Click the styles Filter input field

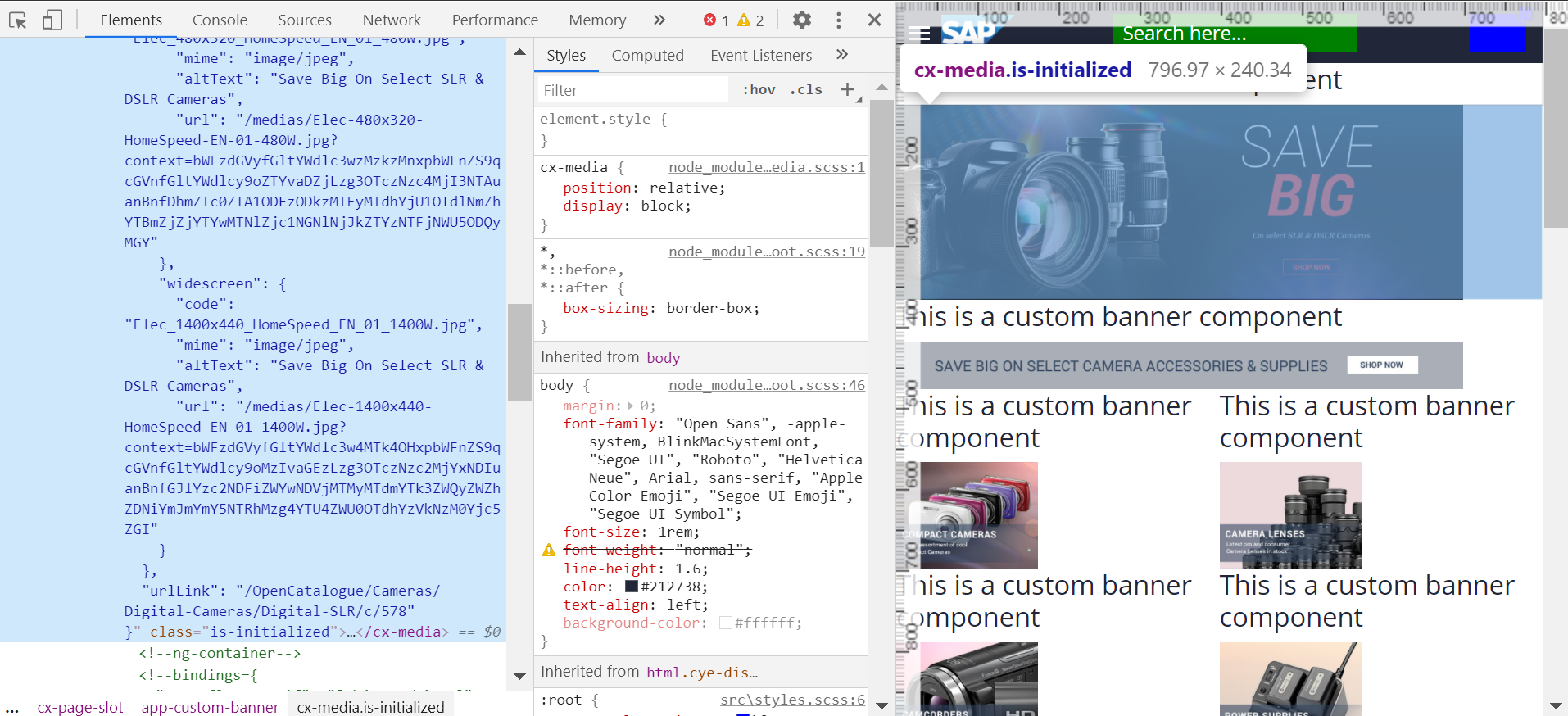click(x=632, y=90)
